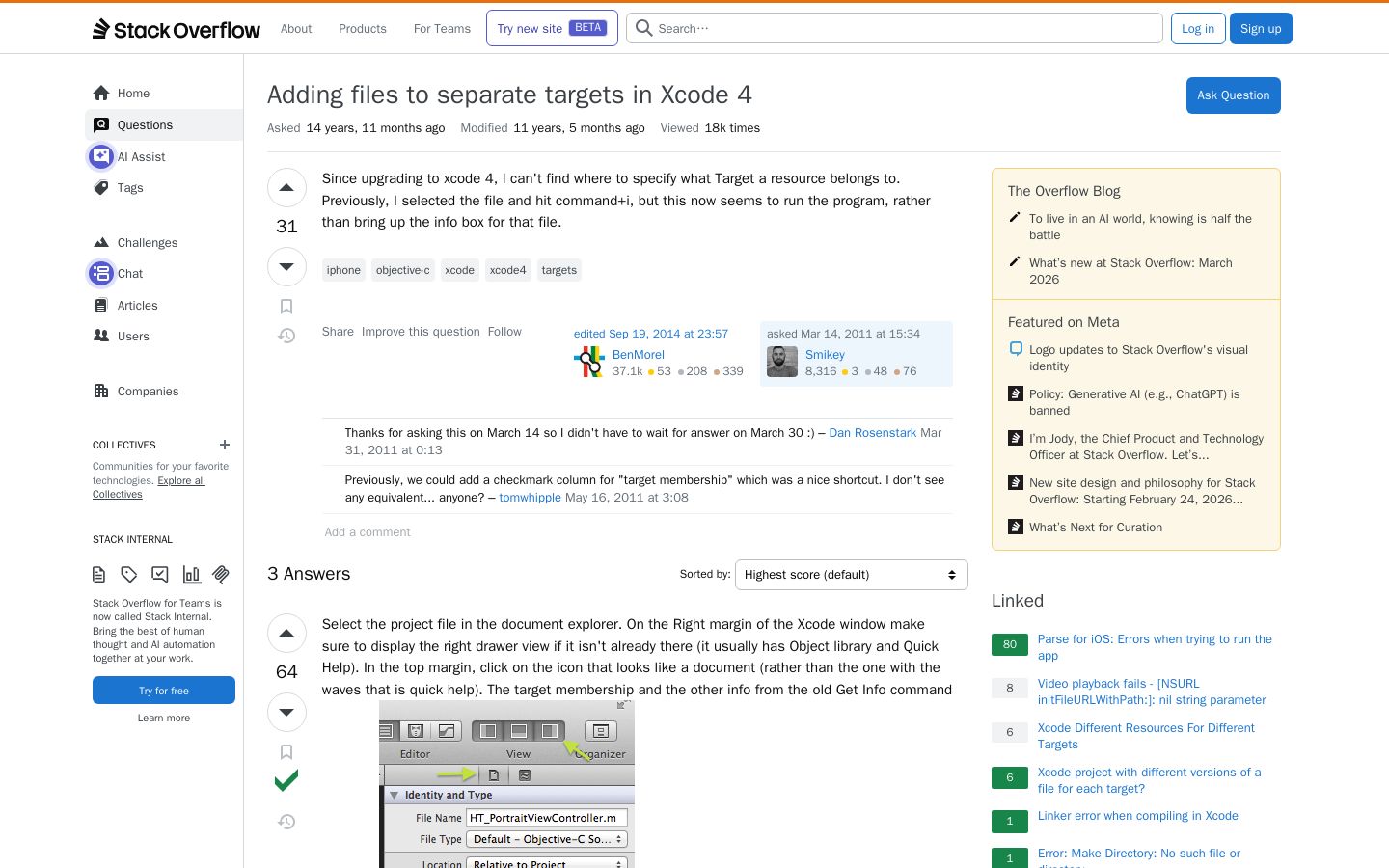Click the targets tag

pos(559,270)
